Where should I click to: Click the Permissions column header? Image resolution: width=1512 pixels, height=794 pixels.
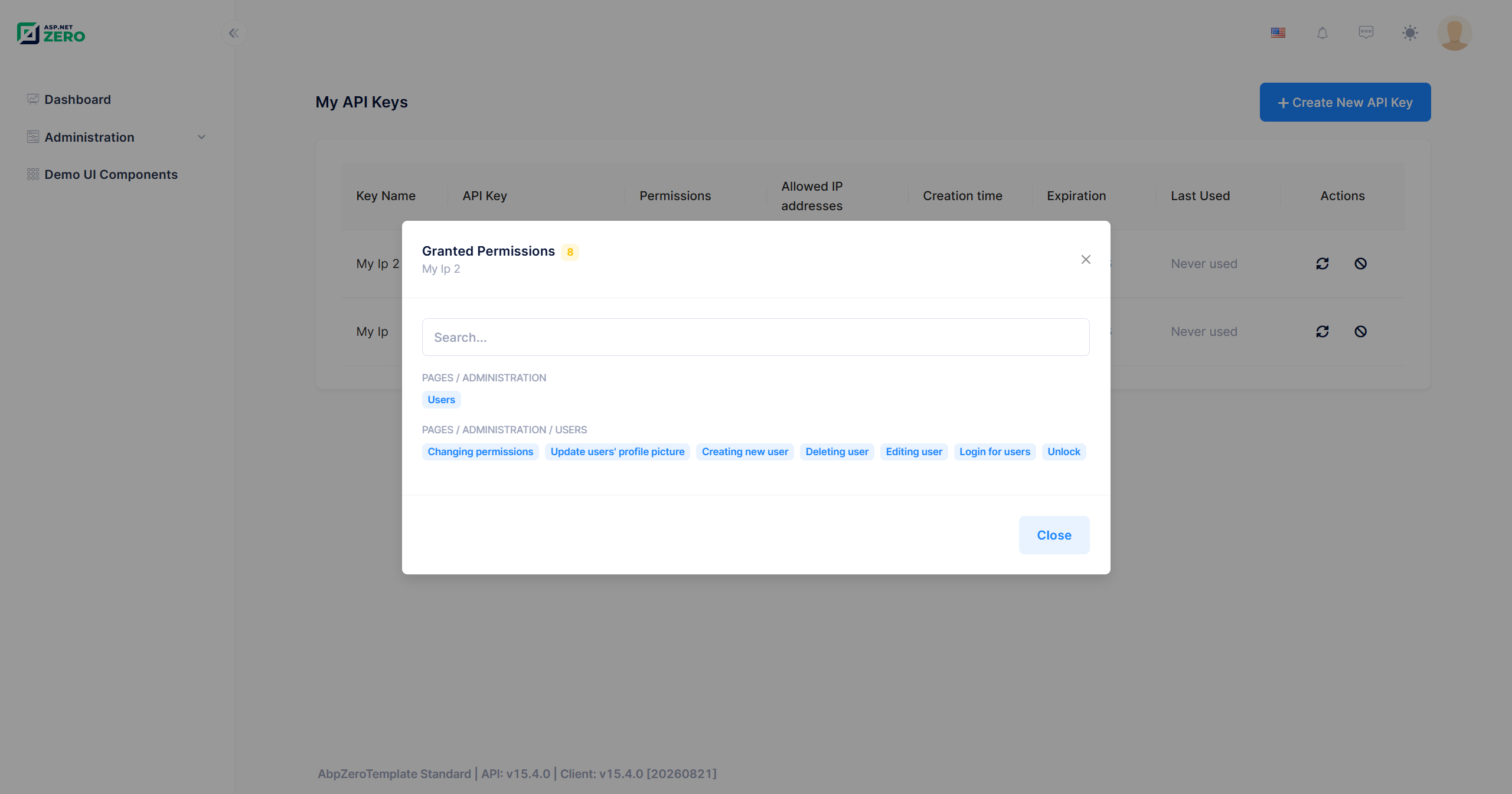coord(675,195)
